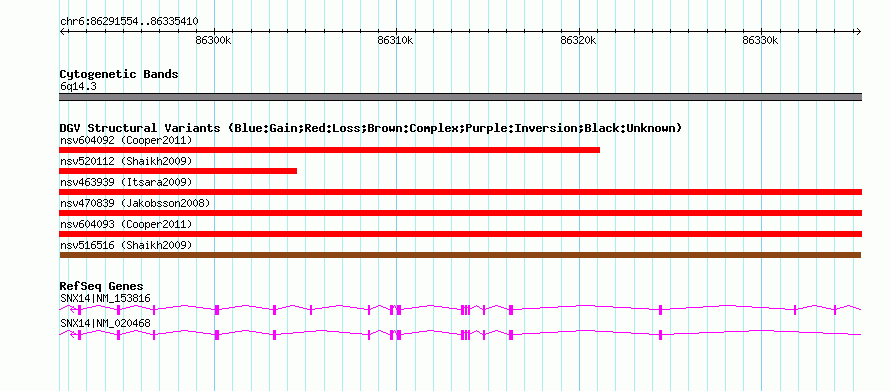
Task: Select the red bar for nsv463939
Action: pyautogui.click(x=461, y=192)
